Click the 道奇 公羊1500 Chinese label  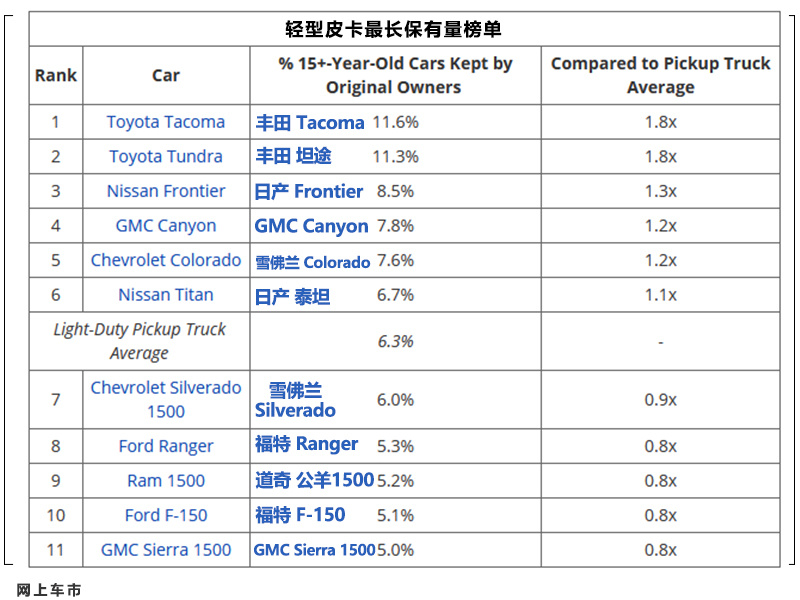315,480
